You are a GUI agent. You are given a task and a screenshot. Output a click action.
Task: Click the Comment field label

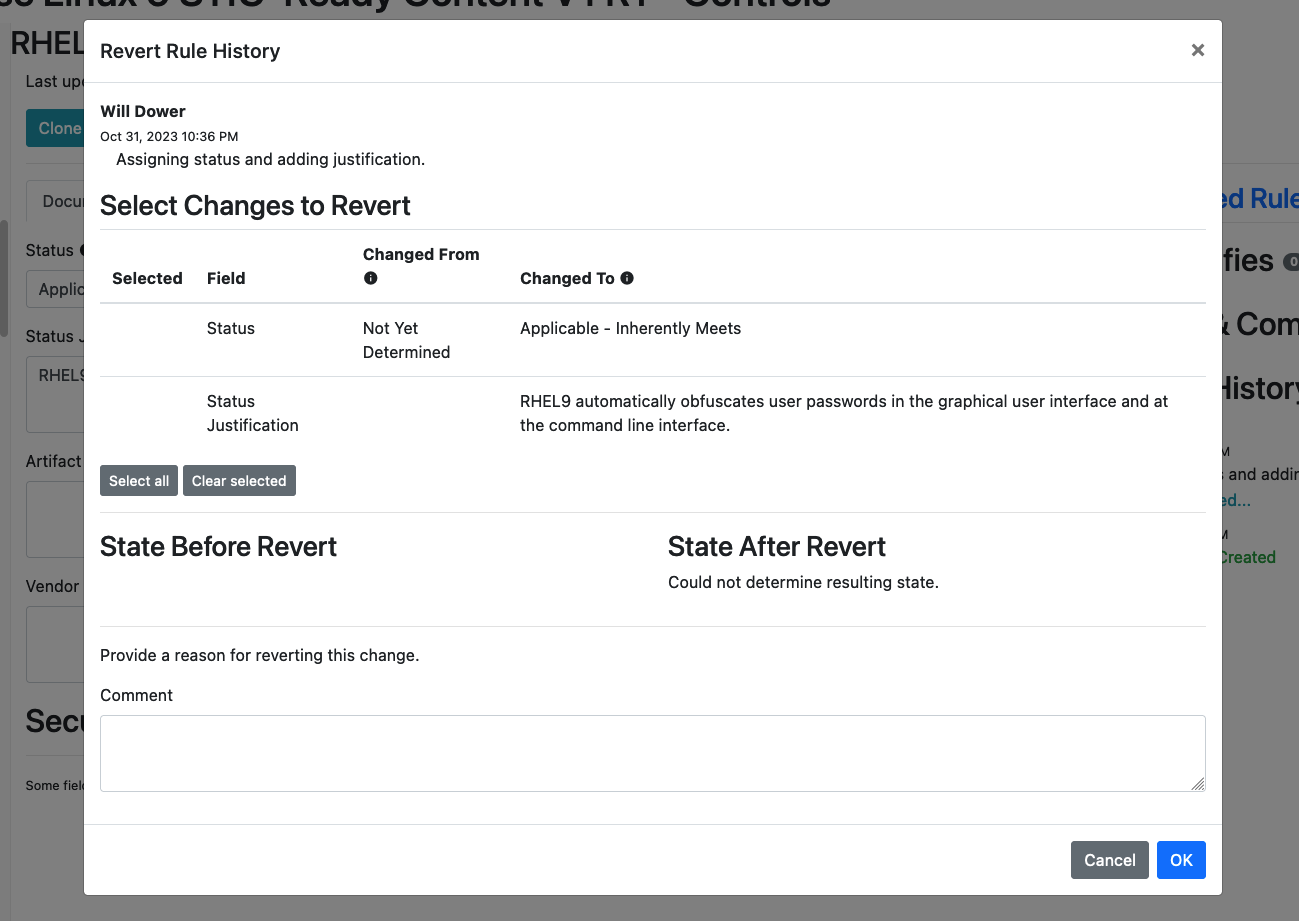[x=136, y=695]
